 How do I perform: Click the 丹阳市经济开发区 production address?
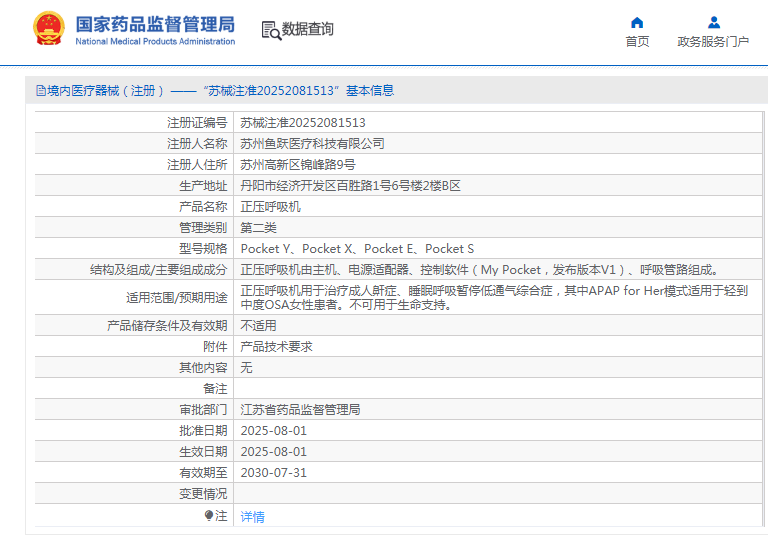(x=350, y=186)
